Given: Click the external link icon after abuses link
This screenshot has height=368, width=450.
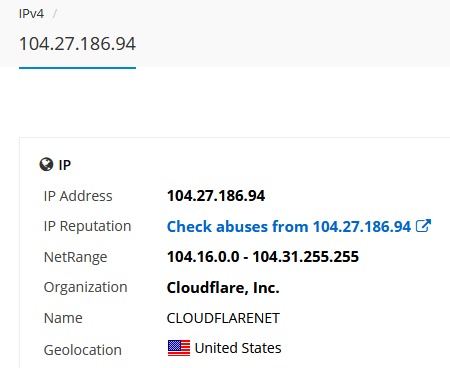Looking at the screenshot, I should 423,226.
